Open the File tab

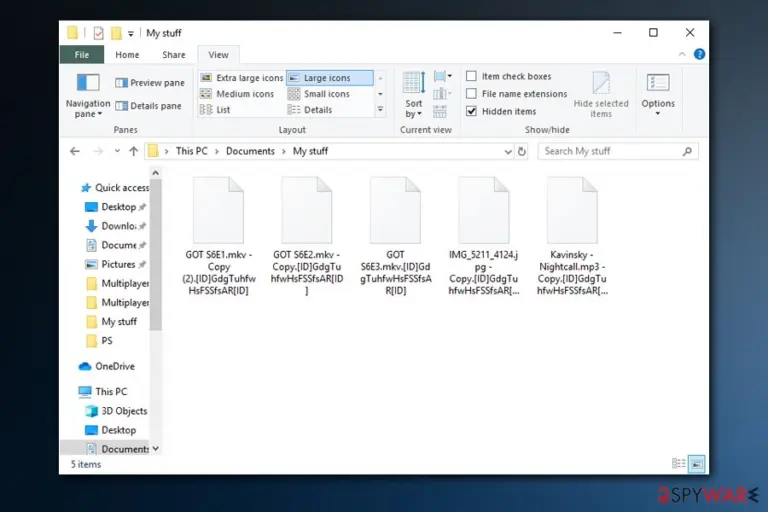[82, 55]
